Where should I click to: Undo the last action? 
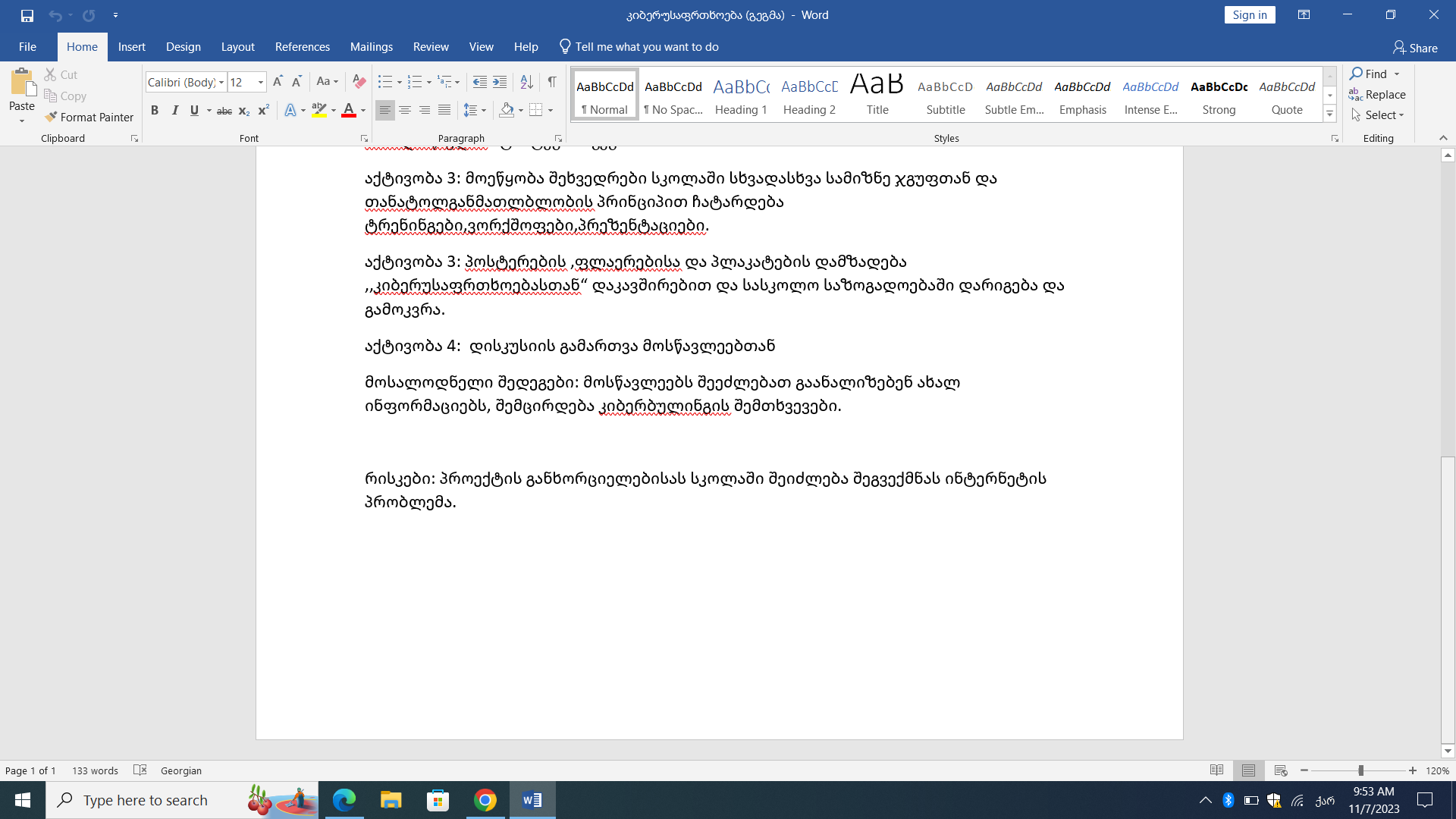(55, 15)
